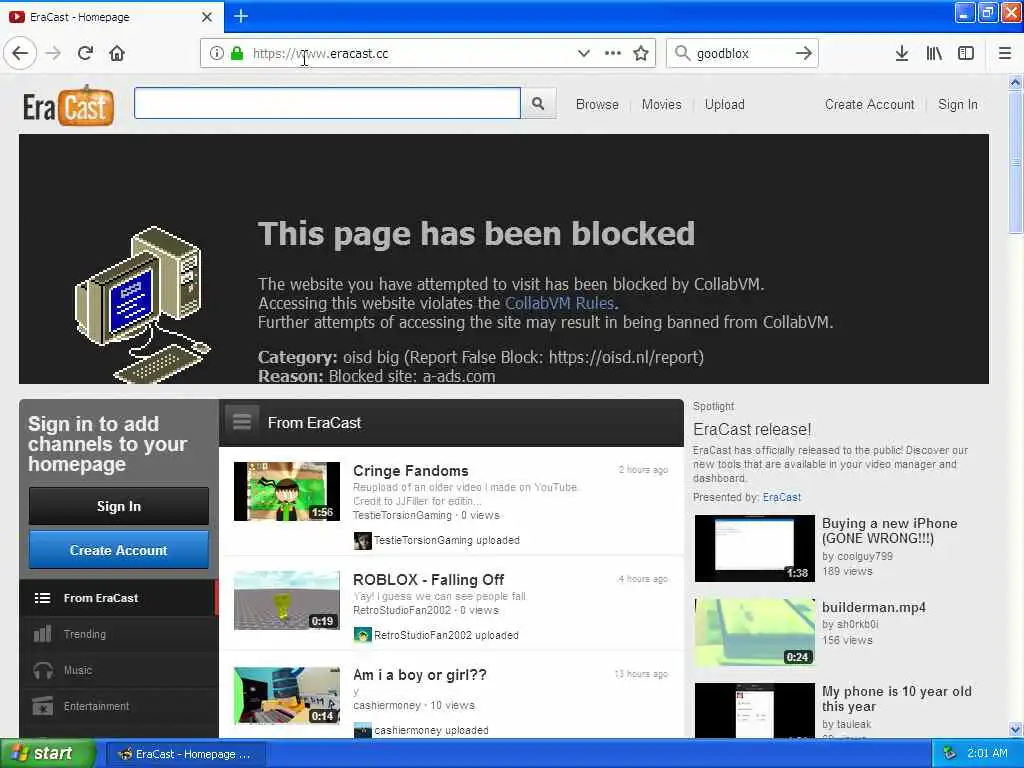Select Trending in the sidebar guide
Screen dimensions: 1024x768
coord(118,633)
